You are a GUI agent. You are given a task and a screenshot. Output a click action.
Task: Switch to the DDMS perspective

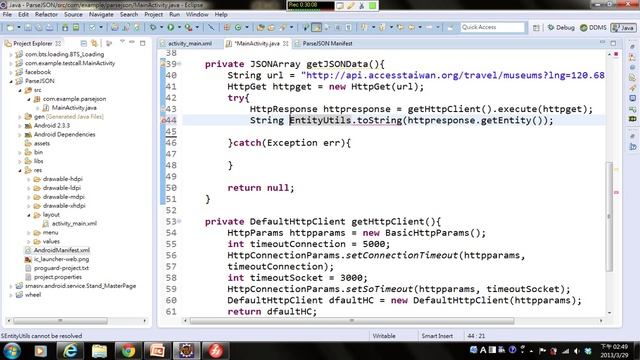[593, 28]
